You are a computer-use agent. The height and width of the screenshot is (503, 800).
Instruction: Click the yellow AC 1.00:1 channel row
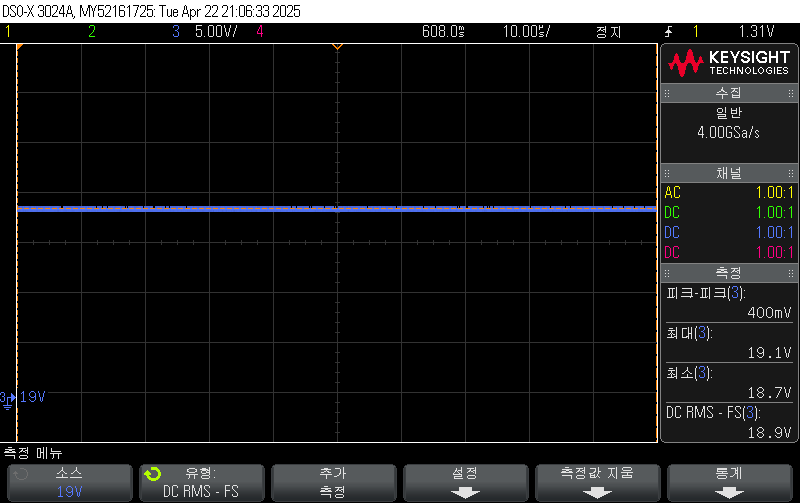(729, 193)
